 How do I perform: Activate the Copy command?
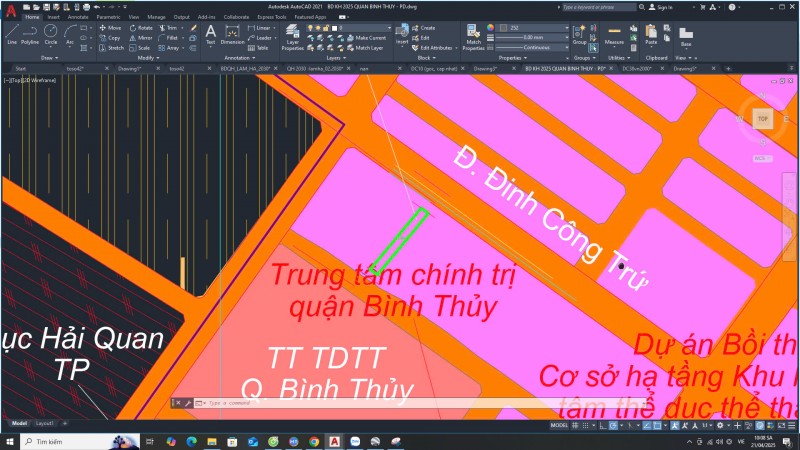110,38
